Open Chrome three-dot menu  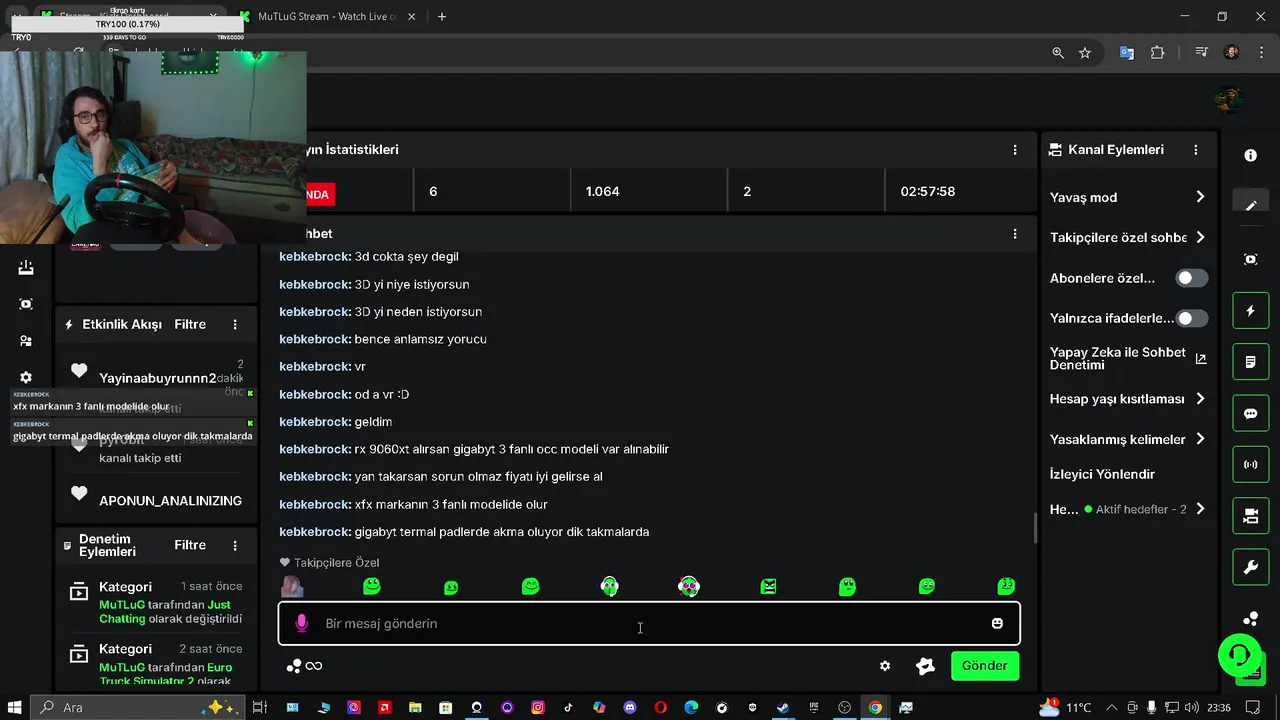click(1260, 53)
